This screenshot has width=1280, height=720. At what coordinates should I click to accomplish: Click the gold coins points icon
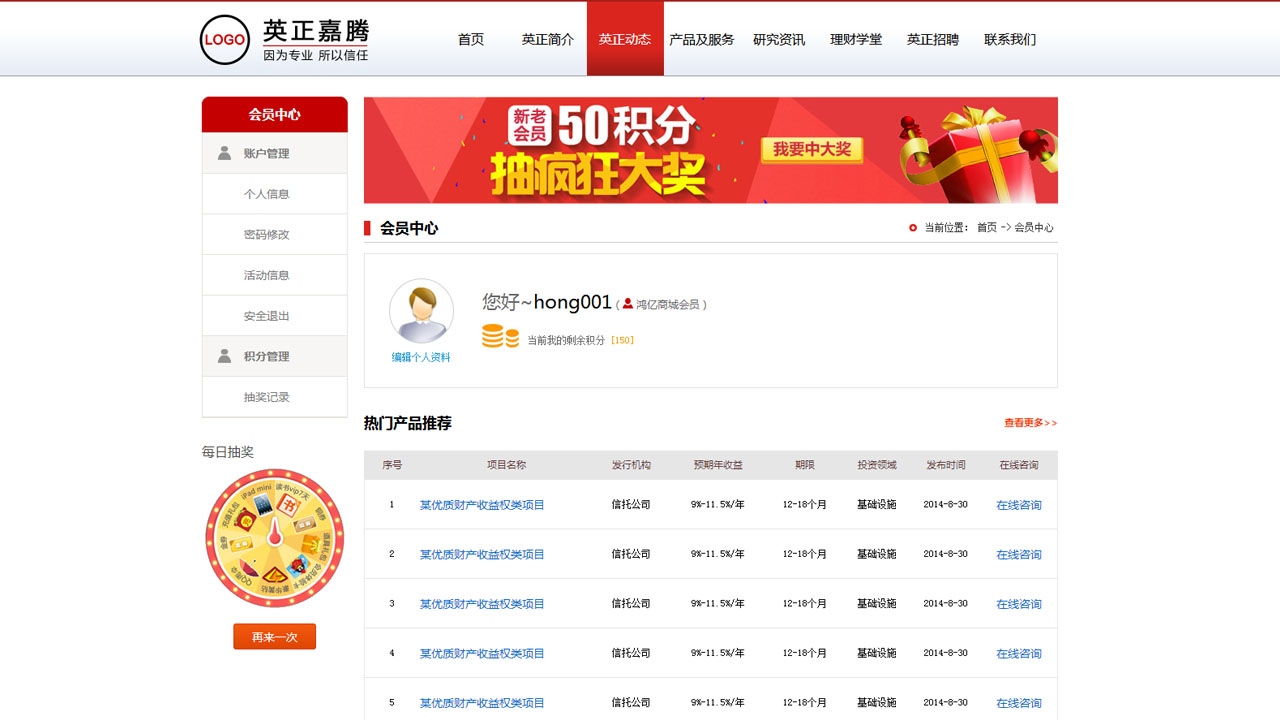(500, 336)
